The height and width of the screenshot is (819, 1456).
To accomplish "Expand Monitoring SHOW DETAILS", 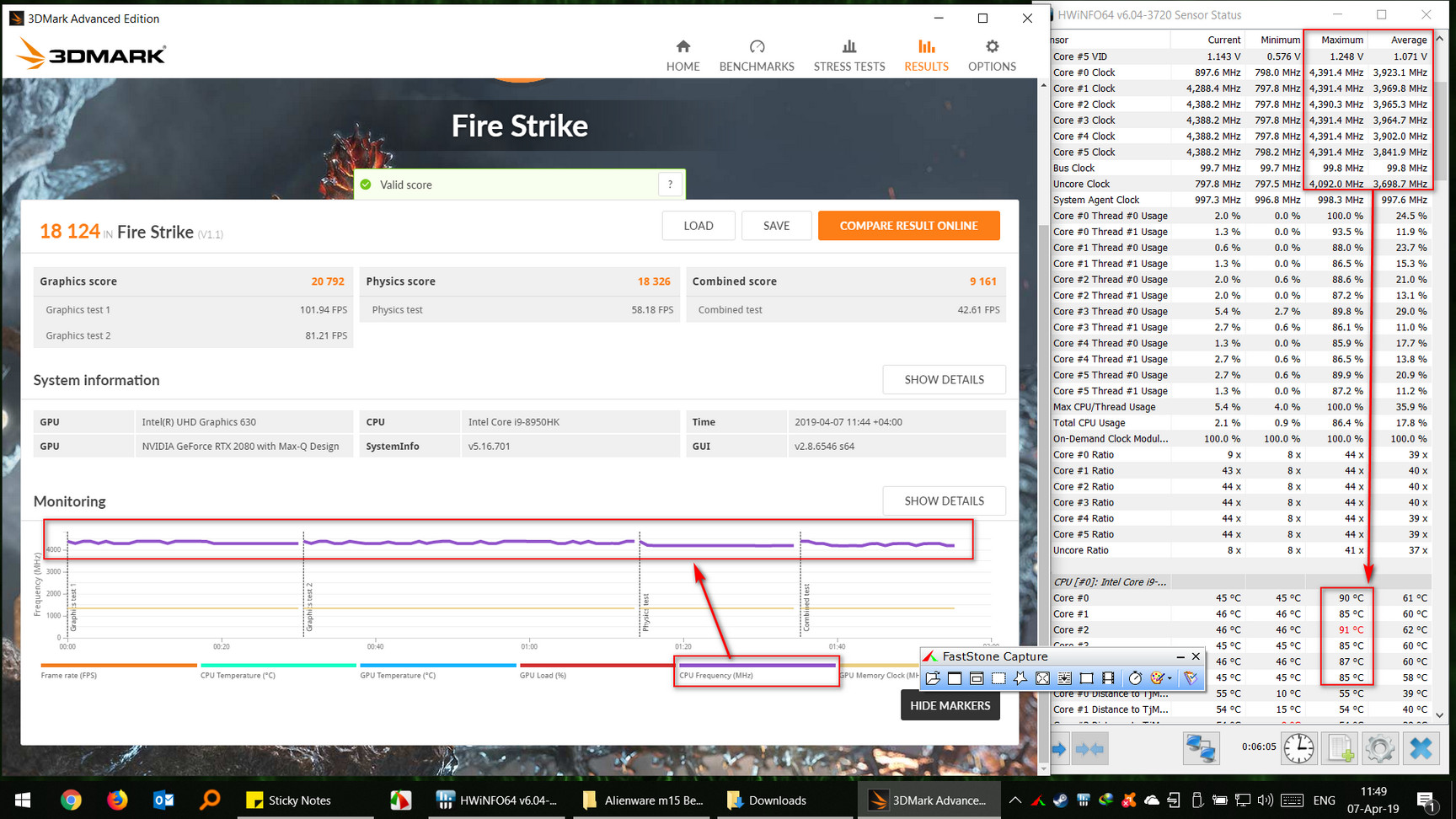I will pyautogui.click(x=944, y=501).
